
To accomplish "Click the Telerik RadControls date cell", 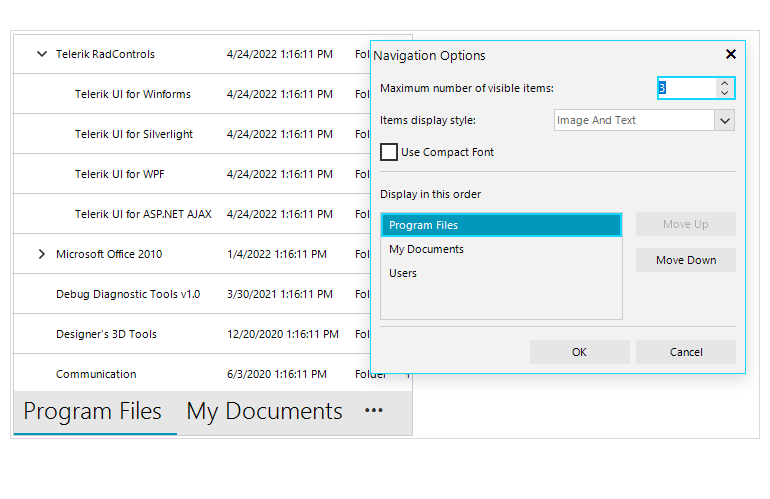I will (279, 54).
